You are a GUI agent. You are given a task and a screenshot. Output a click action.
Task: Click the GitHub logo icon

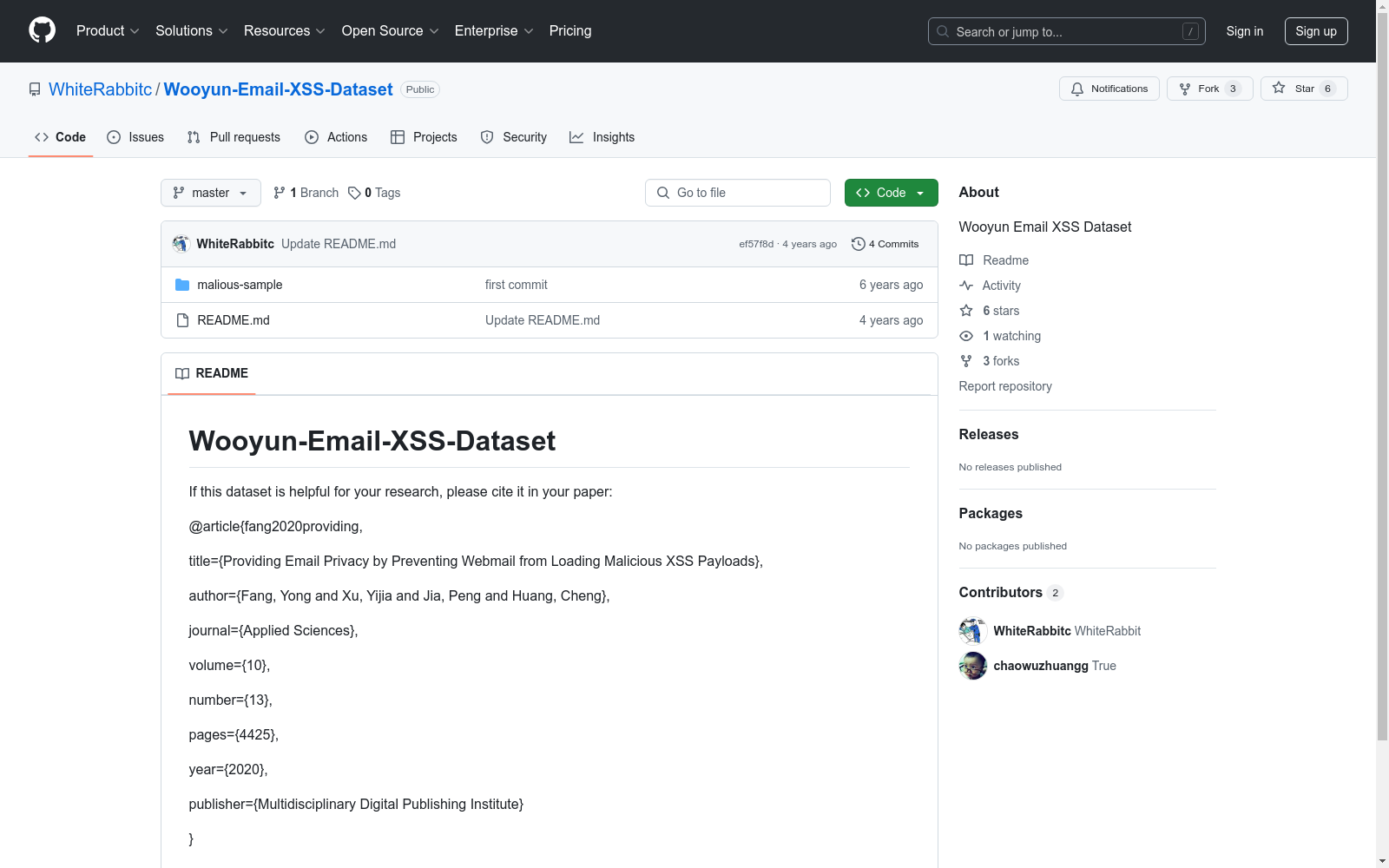pos(42,30)
